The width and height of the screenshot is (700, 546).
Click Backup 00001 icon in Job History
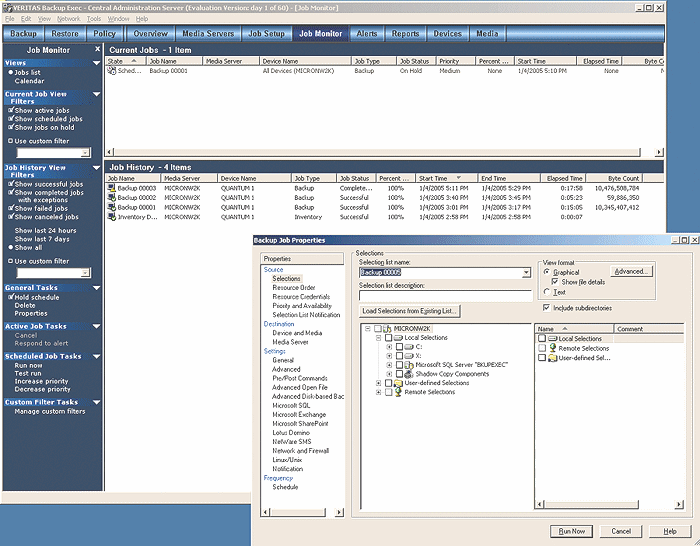(x=112, y=208)
